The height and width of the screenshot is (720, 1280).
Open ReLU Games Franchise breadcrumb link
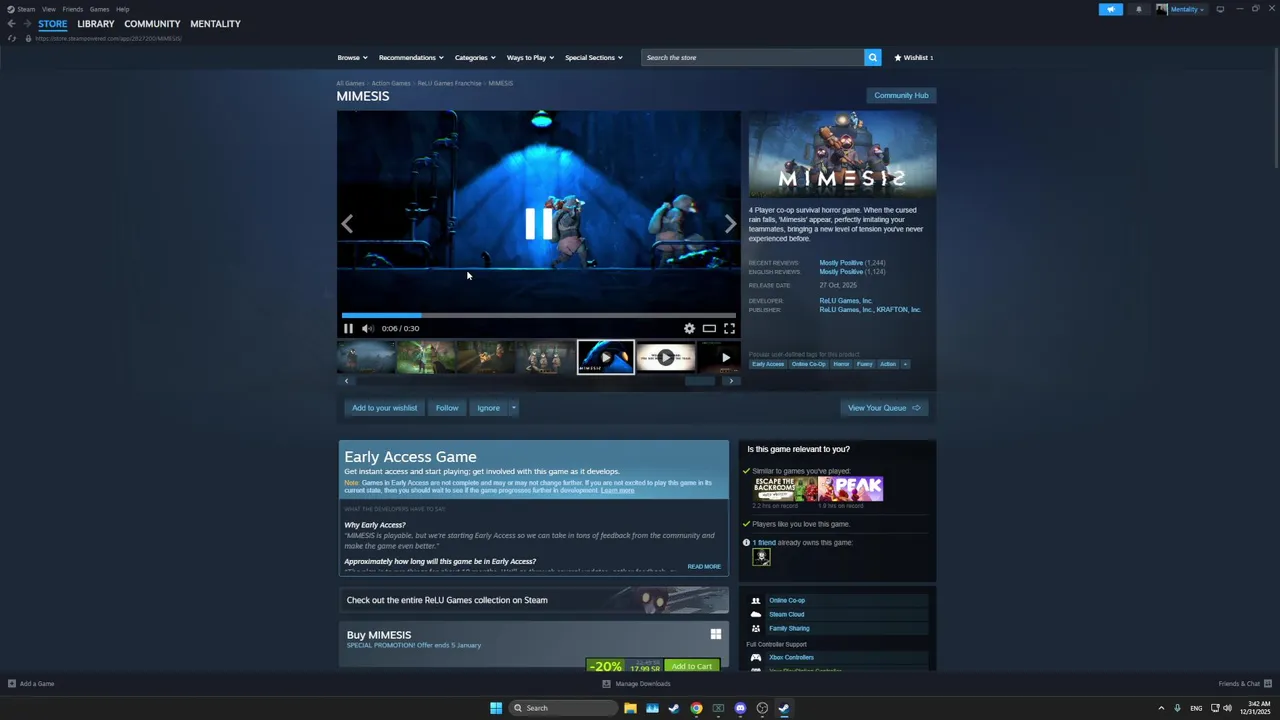[449, 83]
